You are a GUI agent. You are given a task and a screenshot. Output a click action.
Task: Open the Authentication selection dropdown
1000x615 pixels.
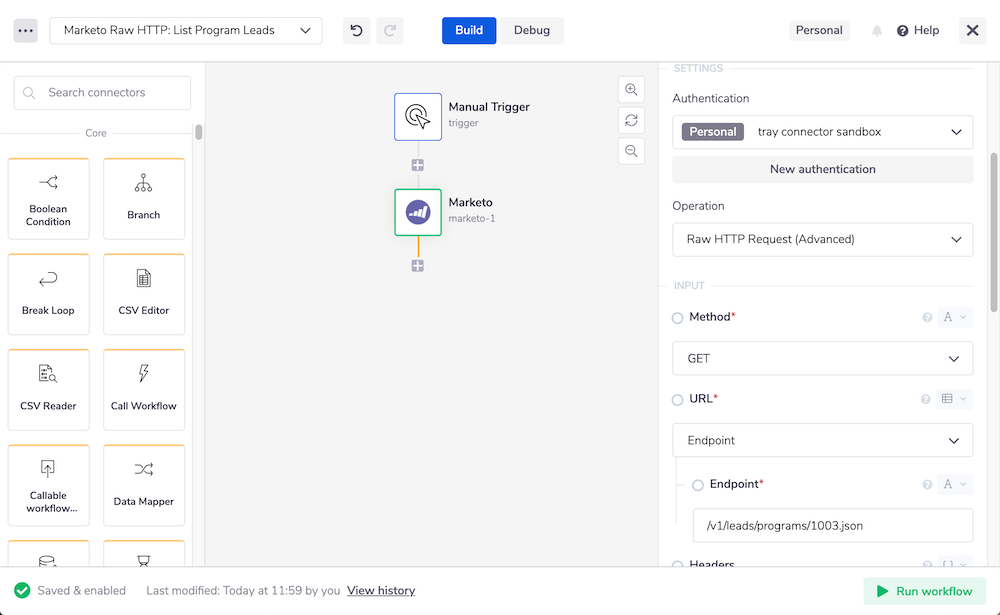point(823,132)
